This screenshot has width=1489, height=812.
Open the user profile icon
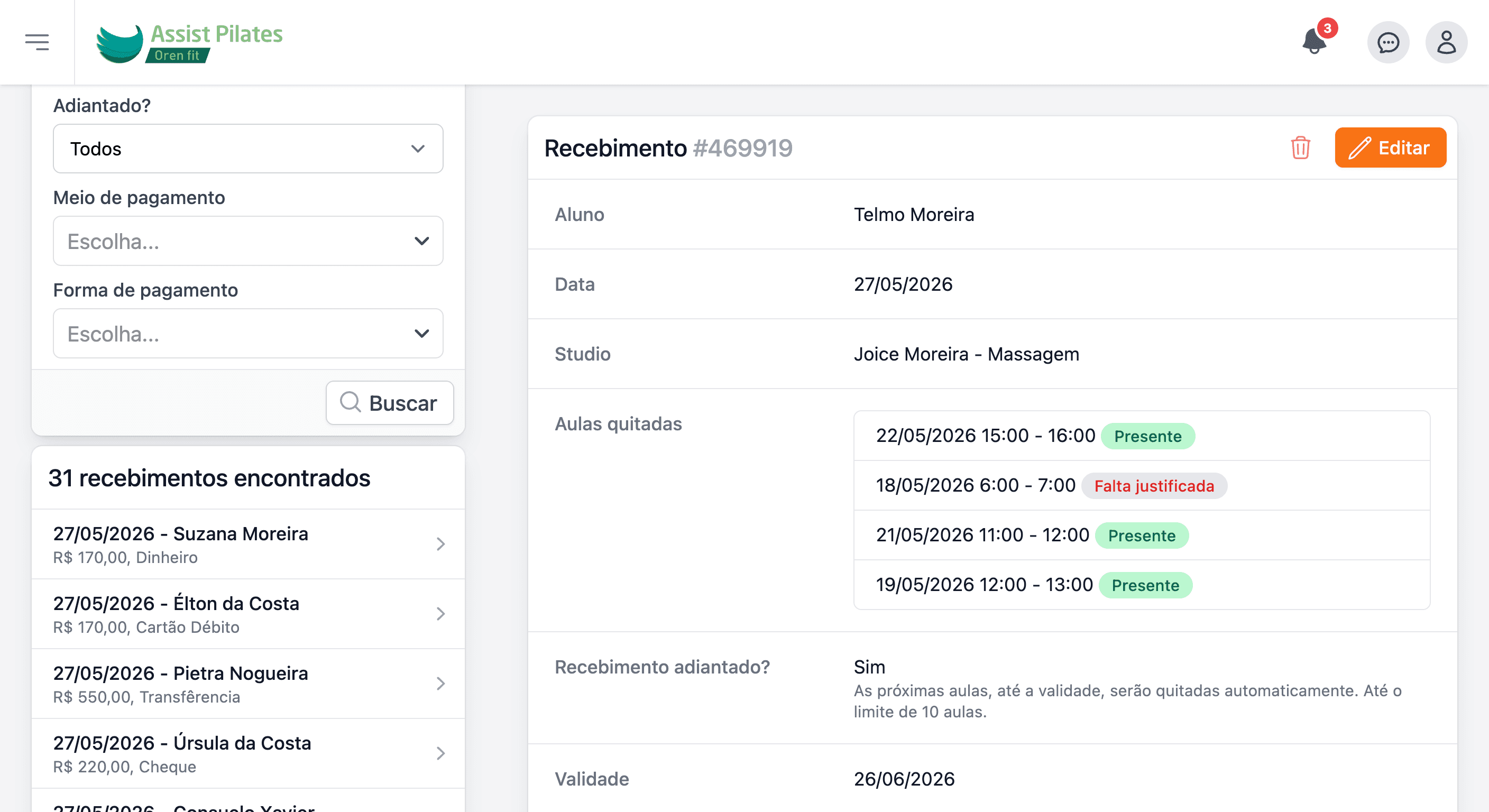(1446, 42)
